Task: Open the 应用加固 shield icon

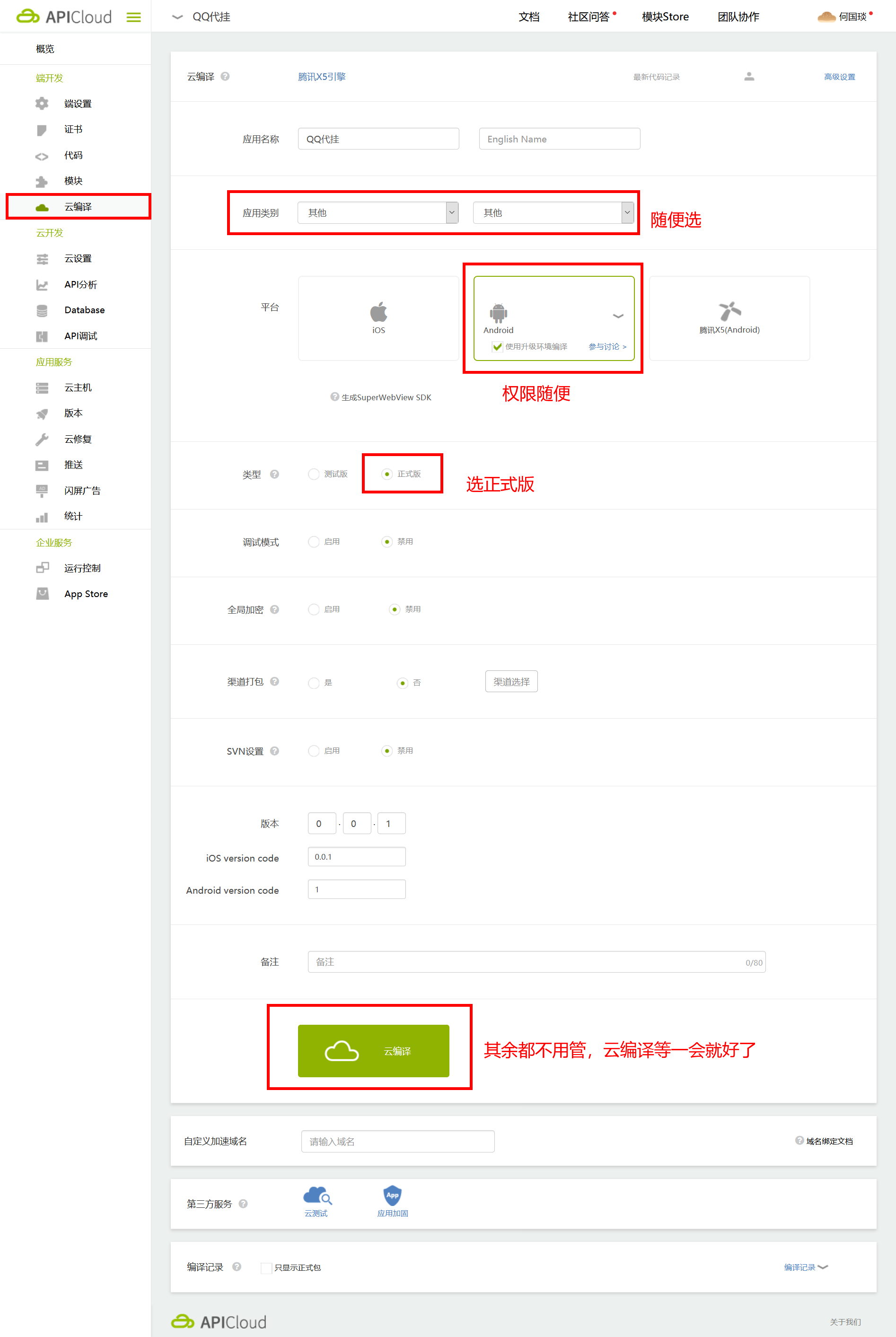Action: pyautogui.click(x=393, y=1195)
